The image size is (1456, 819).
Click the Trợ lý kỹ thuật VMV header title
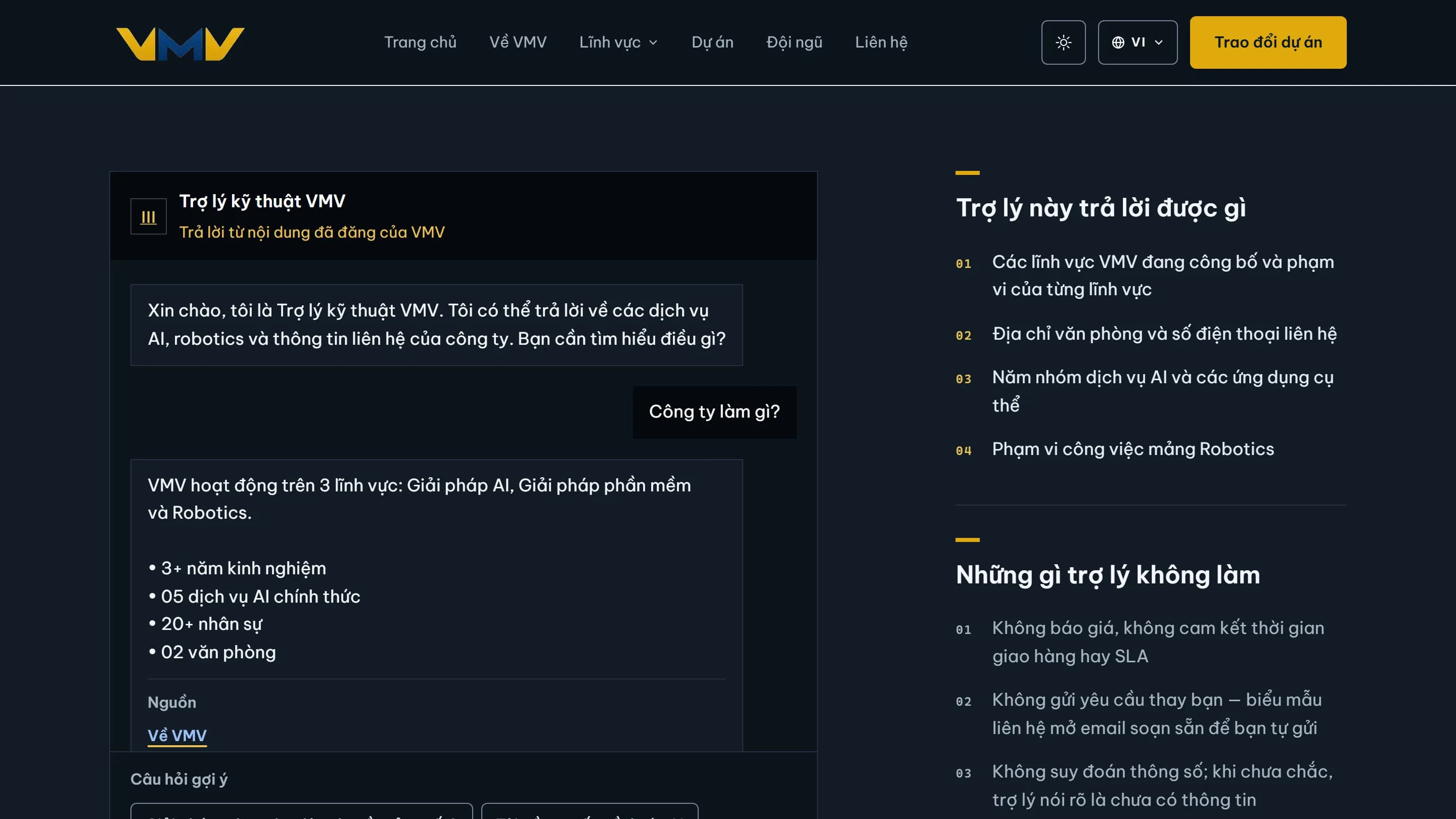[262, 201]
